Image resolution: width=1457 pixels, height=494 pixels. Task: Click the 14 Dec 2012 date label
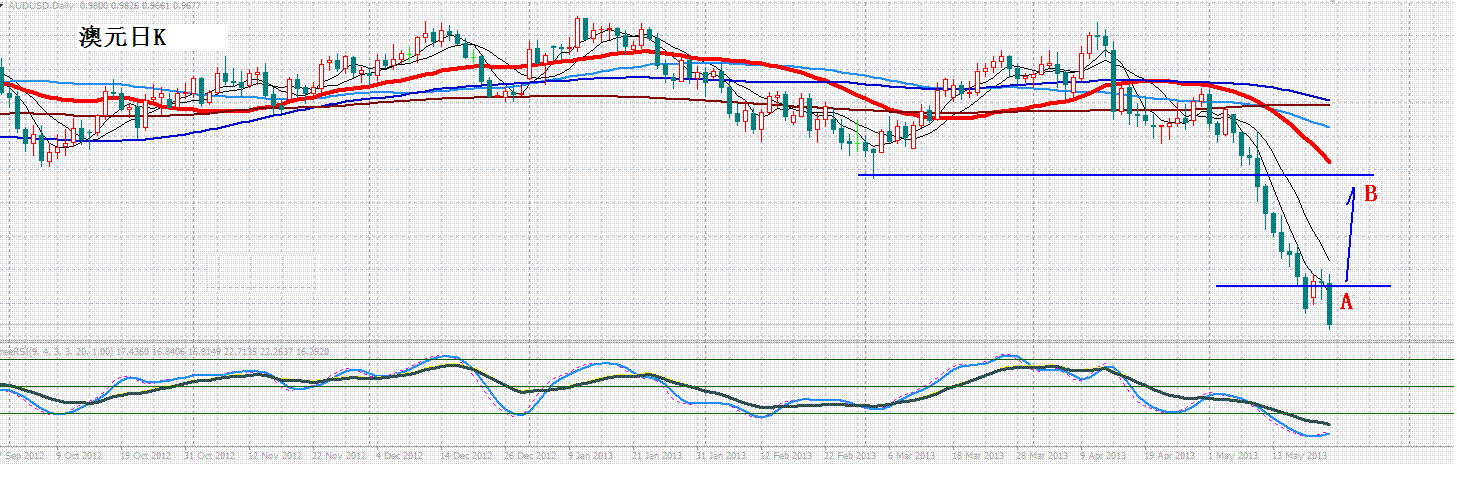(466, 455)
